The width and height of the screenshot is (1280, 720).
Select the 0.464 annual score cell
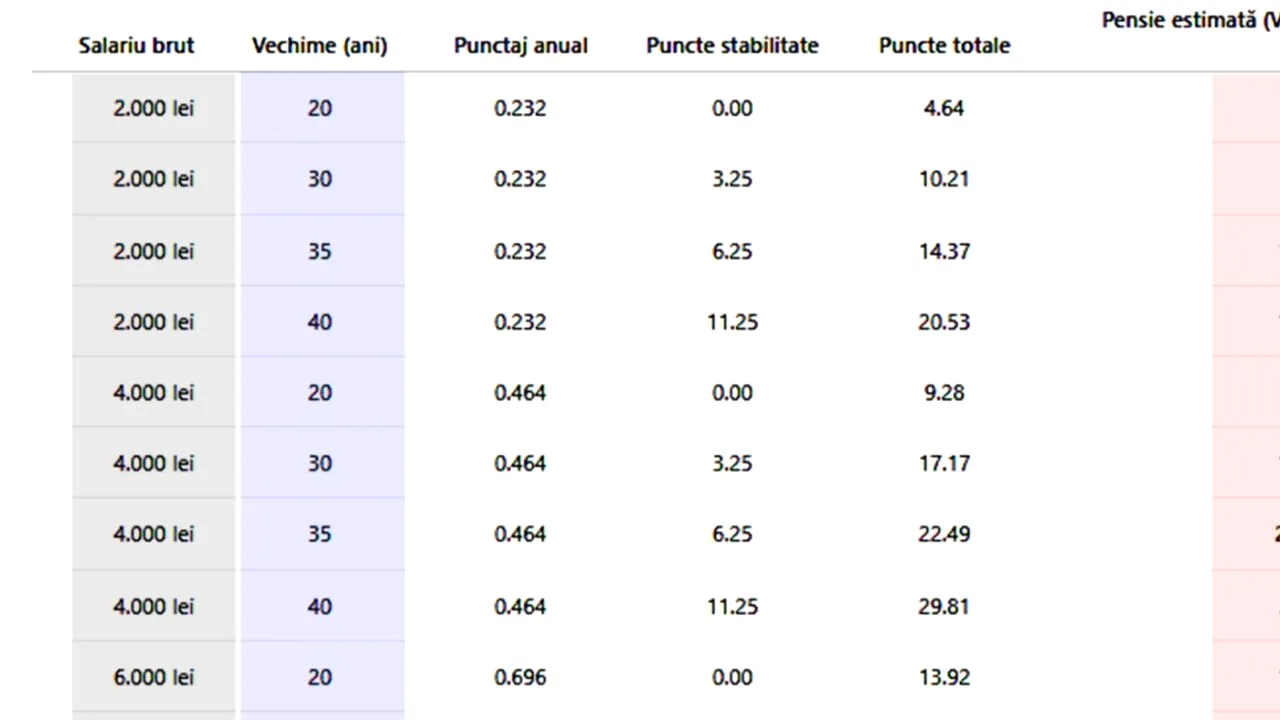coord(520,392)
